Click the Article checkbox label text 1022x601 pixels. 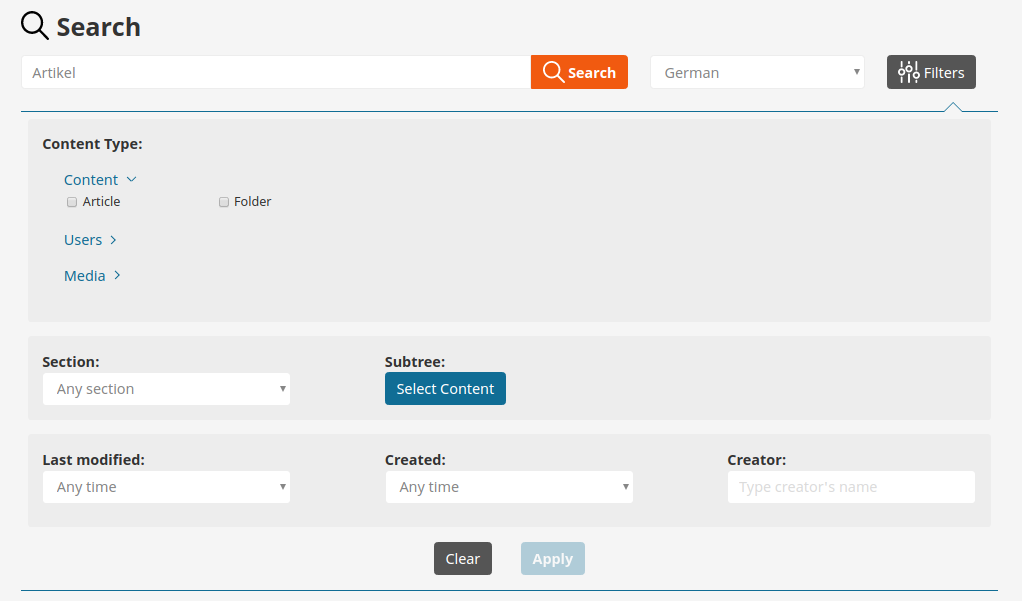pyautogui.click(x=101, y=201)
